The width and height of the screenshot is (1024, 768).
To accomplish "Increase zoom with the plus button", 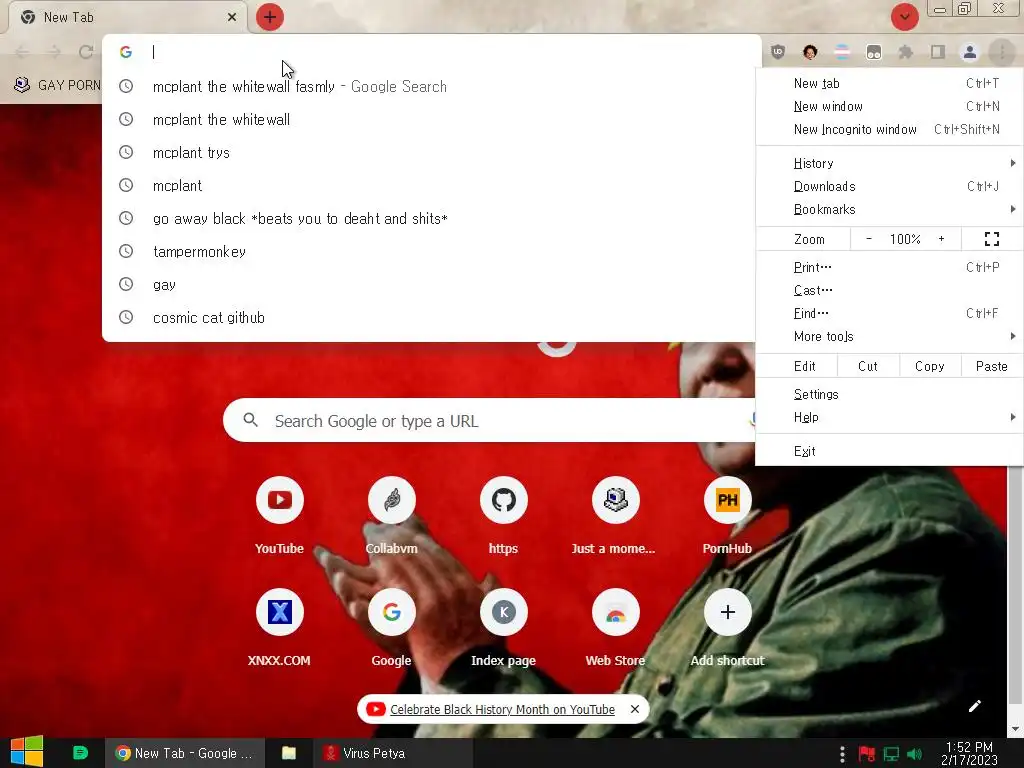I will click(x=941, y=239).
